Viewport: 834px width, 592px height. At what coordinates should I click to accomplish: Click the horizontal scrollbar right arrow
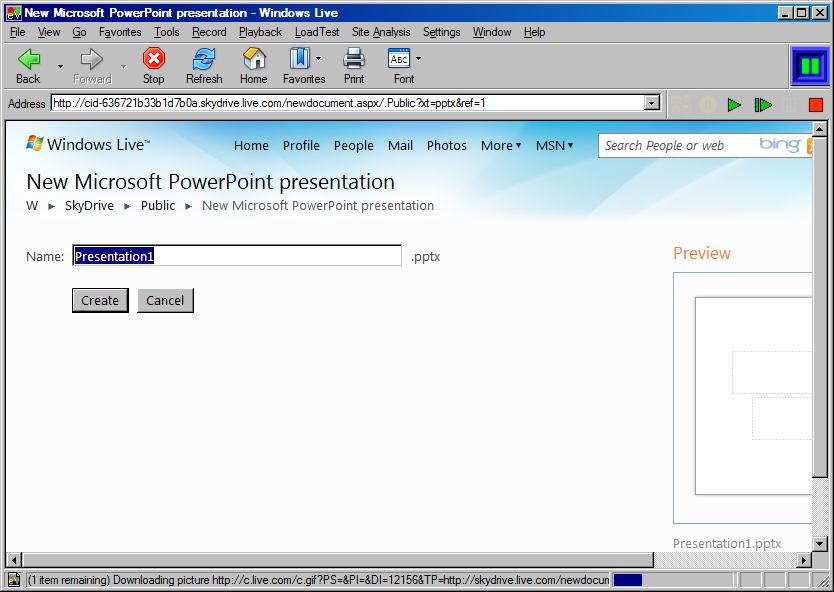804,560
